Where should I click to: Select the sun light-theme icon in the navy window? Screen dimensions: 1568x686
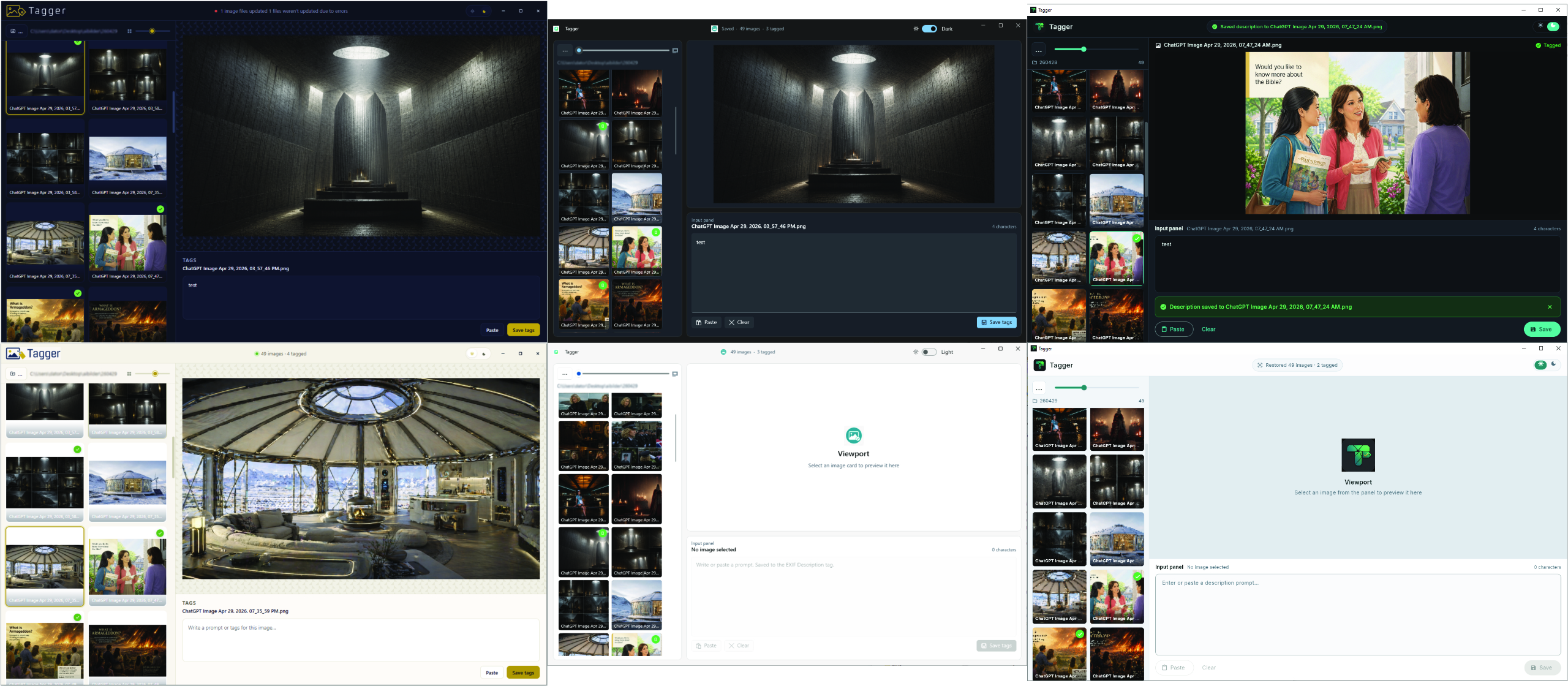[472, 11]
